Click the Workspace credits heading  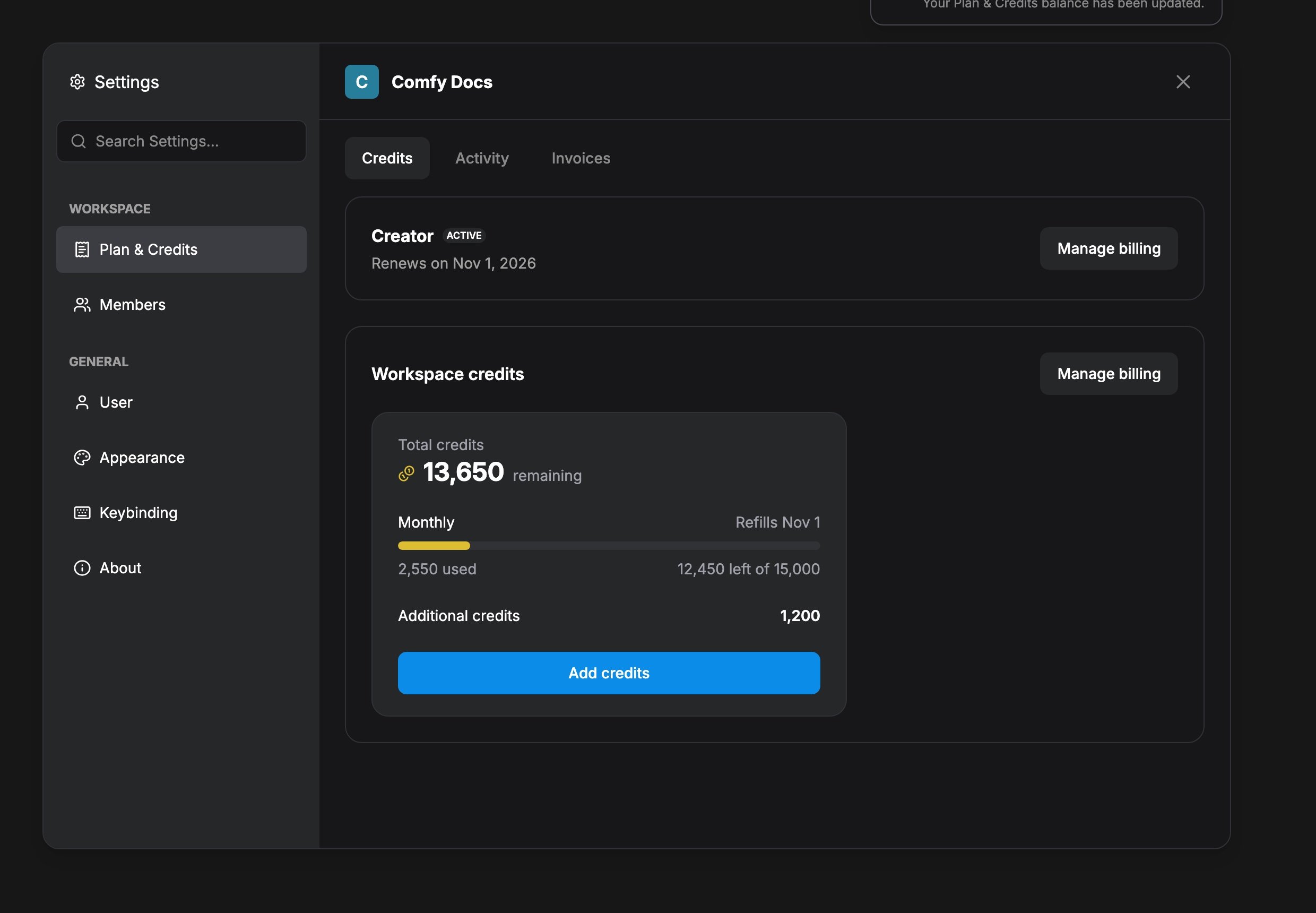pyautogui.click(x=447, y=374)
